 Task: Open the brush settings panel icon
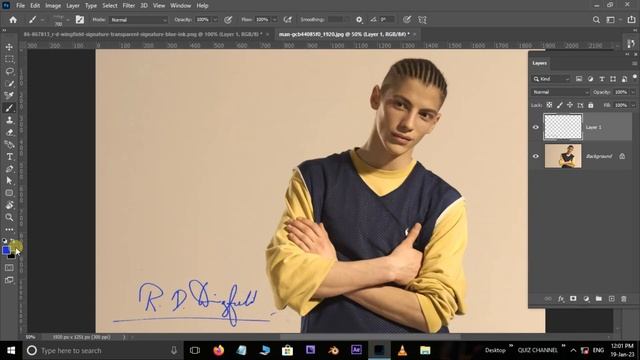[x=80, y=20]
